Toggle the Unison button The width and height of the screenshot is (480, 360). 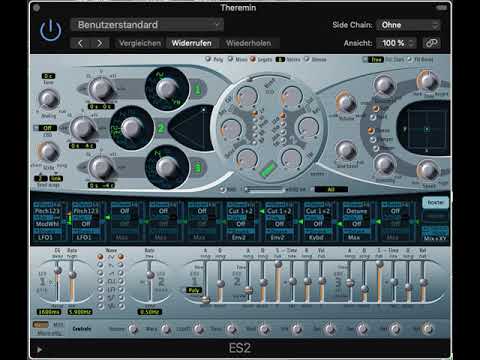pos(307,59)
